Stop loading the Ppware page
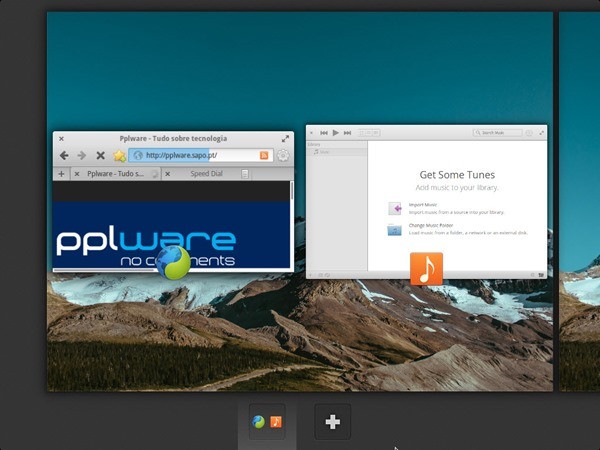 (x=100, y=155)
